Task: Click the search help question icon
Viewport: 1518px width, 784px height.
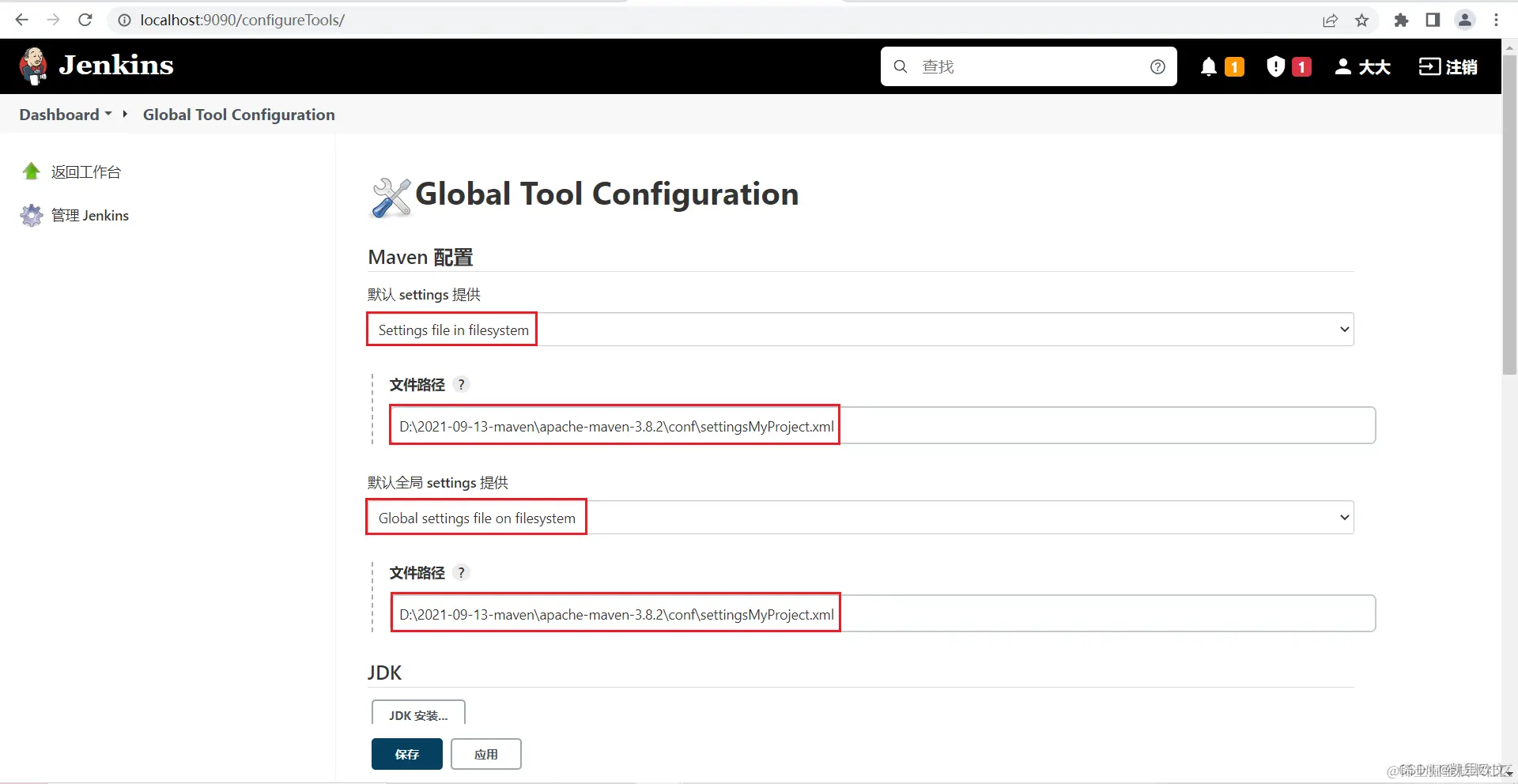Action: tap(1157, 67)
